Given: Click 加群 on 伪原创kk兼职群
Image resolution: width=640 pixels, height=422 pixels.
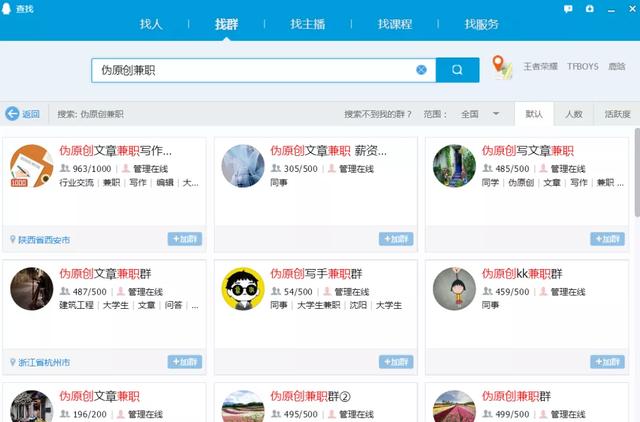Looking at the screenshot, I should pyautogui.click(x=606, y=362).
